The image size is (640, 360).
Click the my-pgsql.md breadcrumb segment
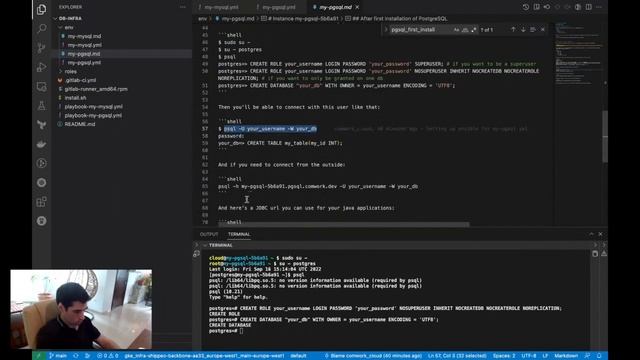tap(235, 19)
